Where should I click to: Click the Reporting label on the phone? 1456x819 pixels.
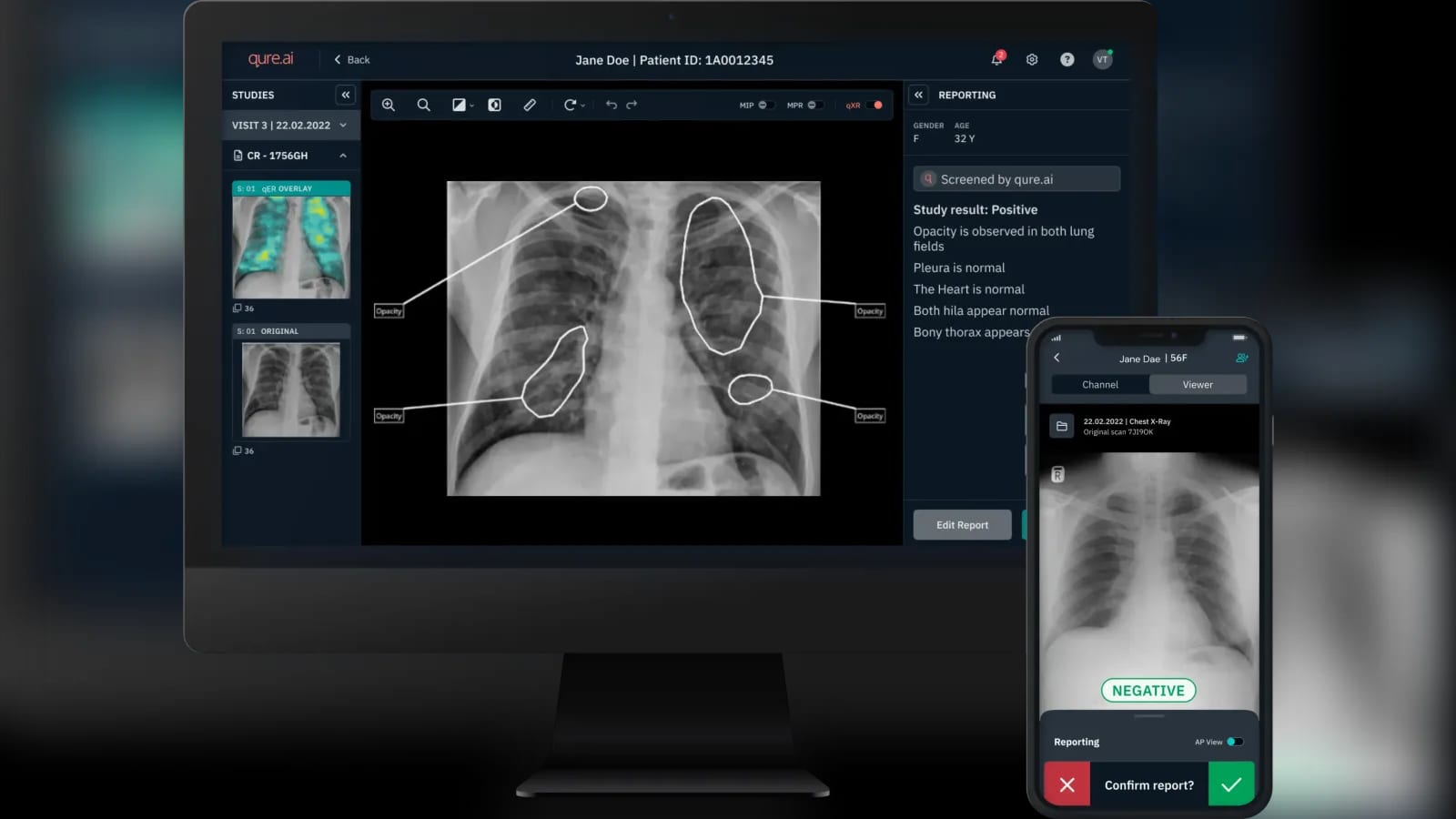pos(1077,742)
